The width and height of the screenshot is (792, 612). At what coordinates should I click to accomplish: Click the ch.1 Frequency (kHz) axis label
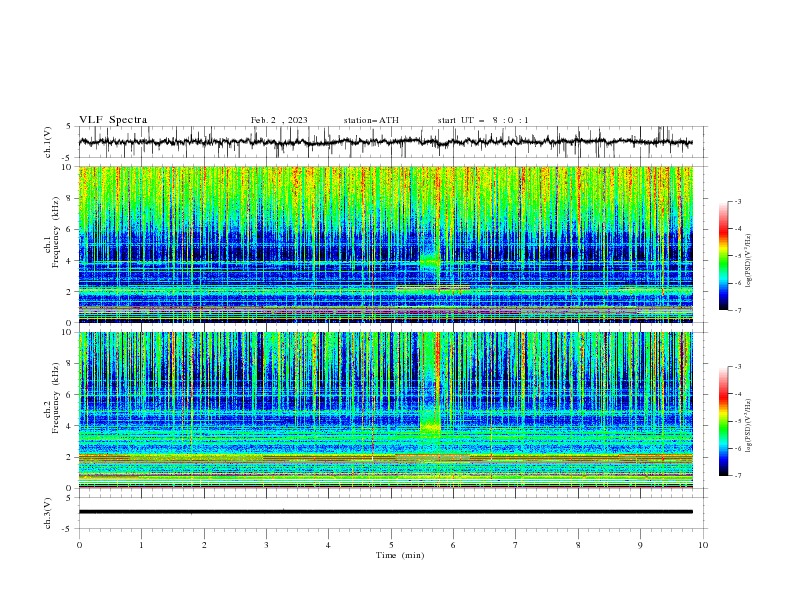[x=52, y=233]
